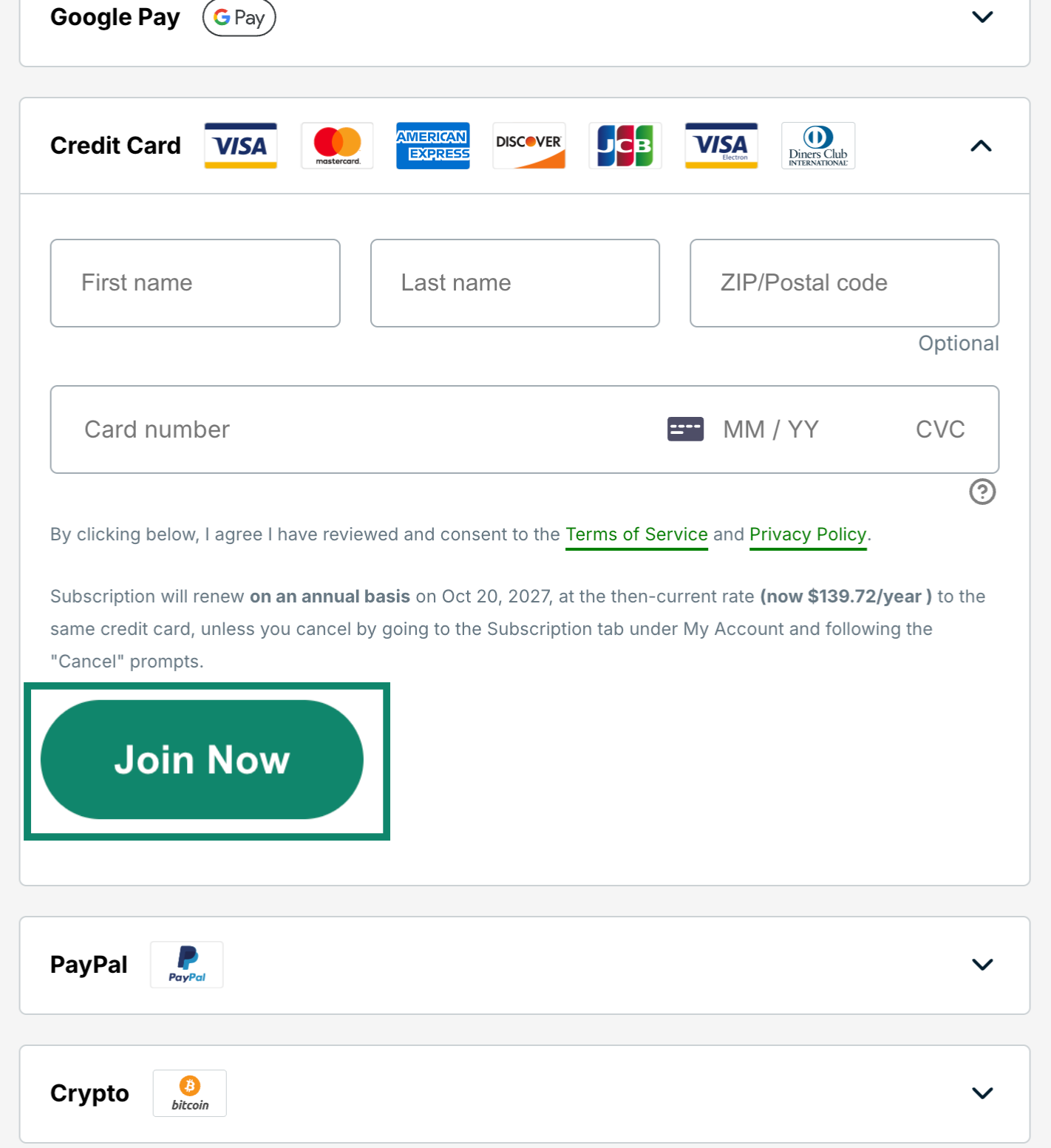Click the PayPal logo badge
This screenshot has width=1051, height=1148.
point(186,965)
